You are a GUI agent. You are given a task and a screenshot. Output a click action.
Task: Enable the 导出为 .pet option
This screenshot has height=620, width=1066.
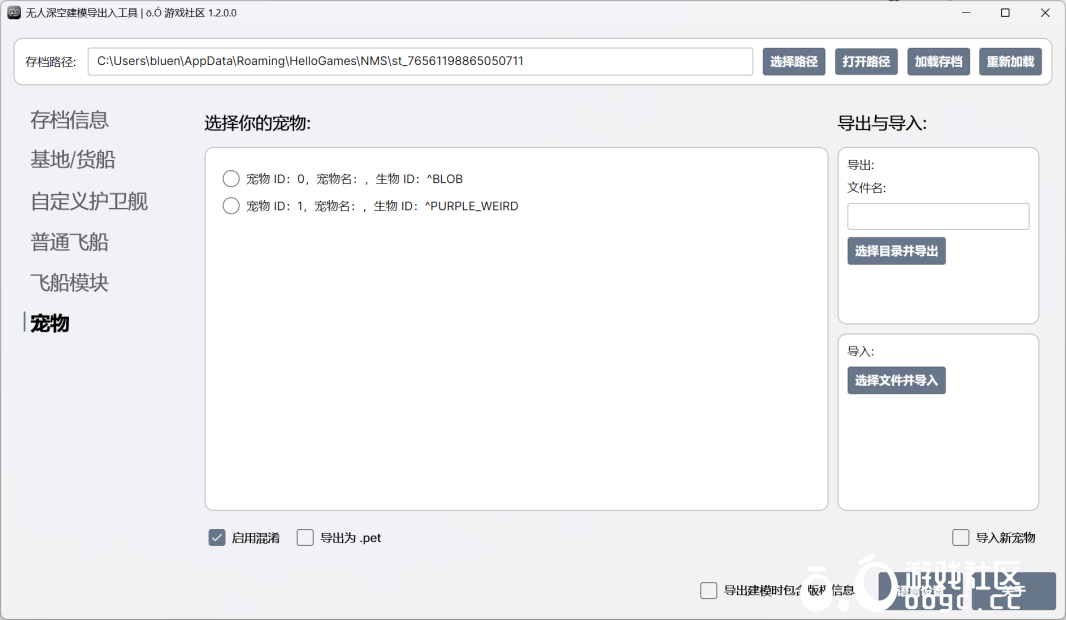(x=305, y=537)
